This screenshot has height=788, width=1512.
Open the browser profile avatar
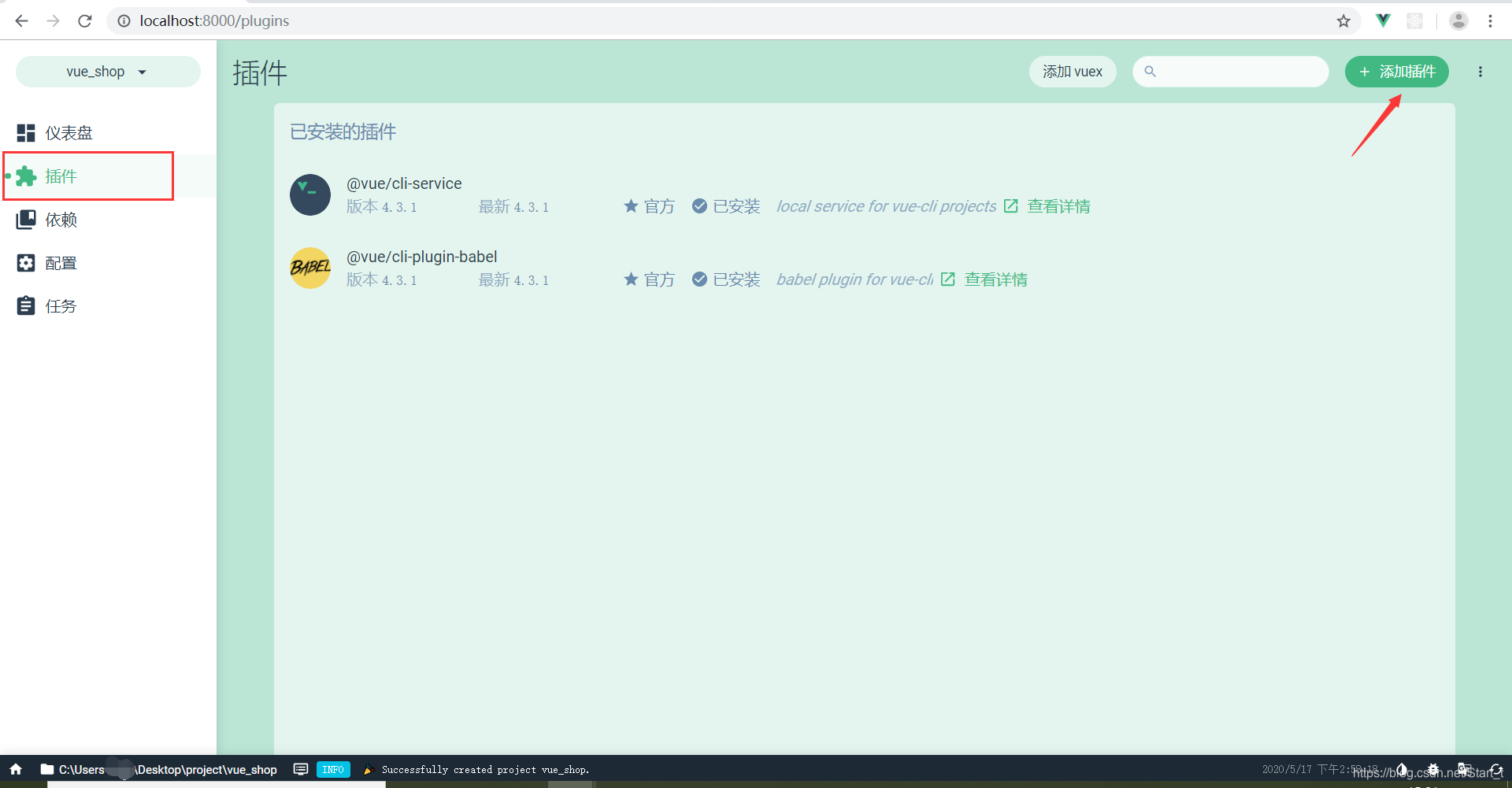coord(1458,21)
